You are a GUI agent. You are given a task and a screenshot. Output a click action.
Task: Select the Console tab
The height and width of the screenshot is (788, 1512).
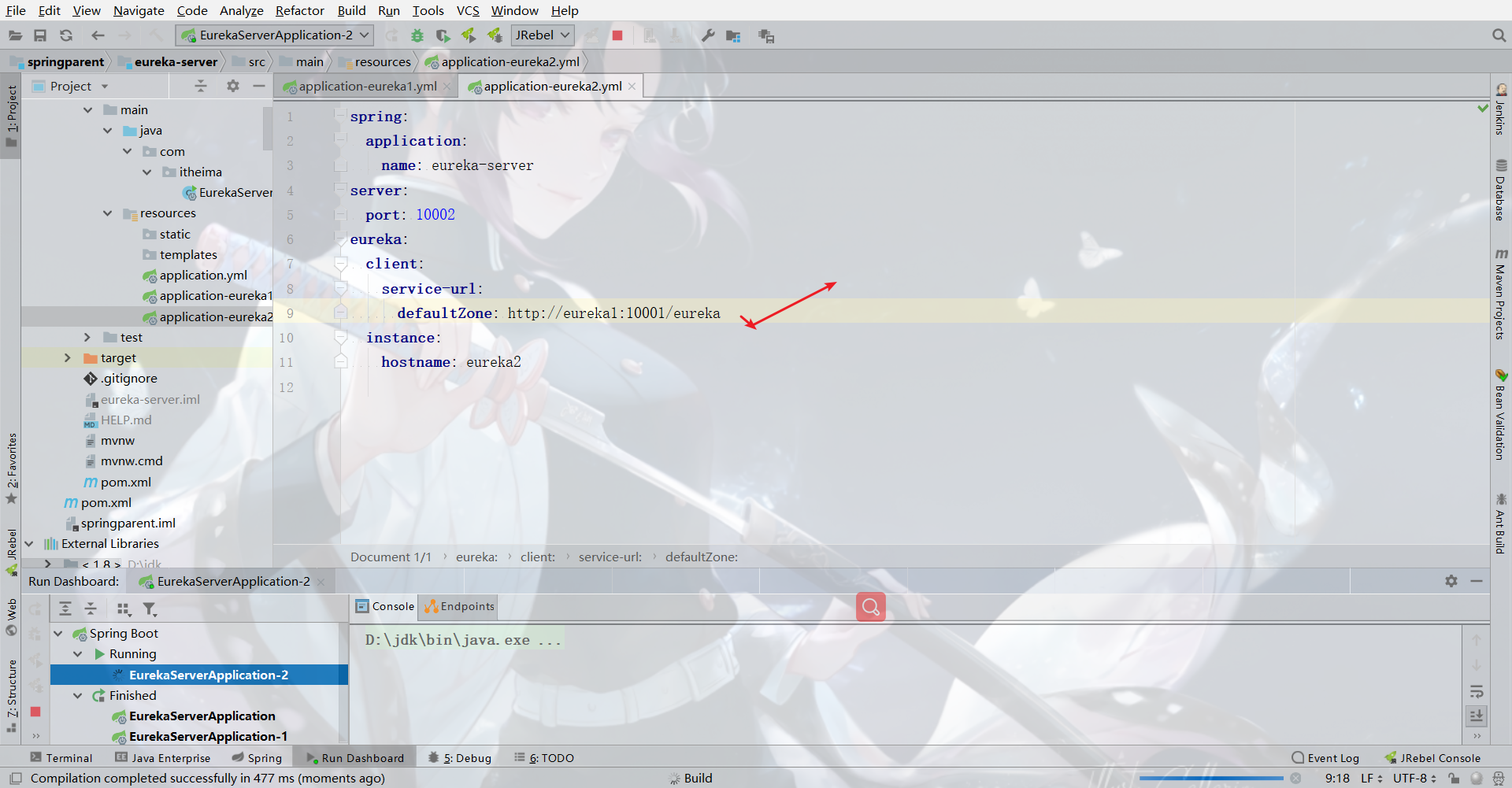tap(385, 607)
